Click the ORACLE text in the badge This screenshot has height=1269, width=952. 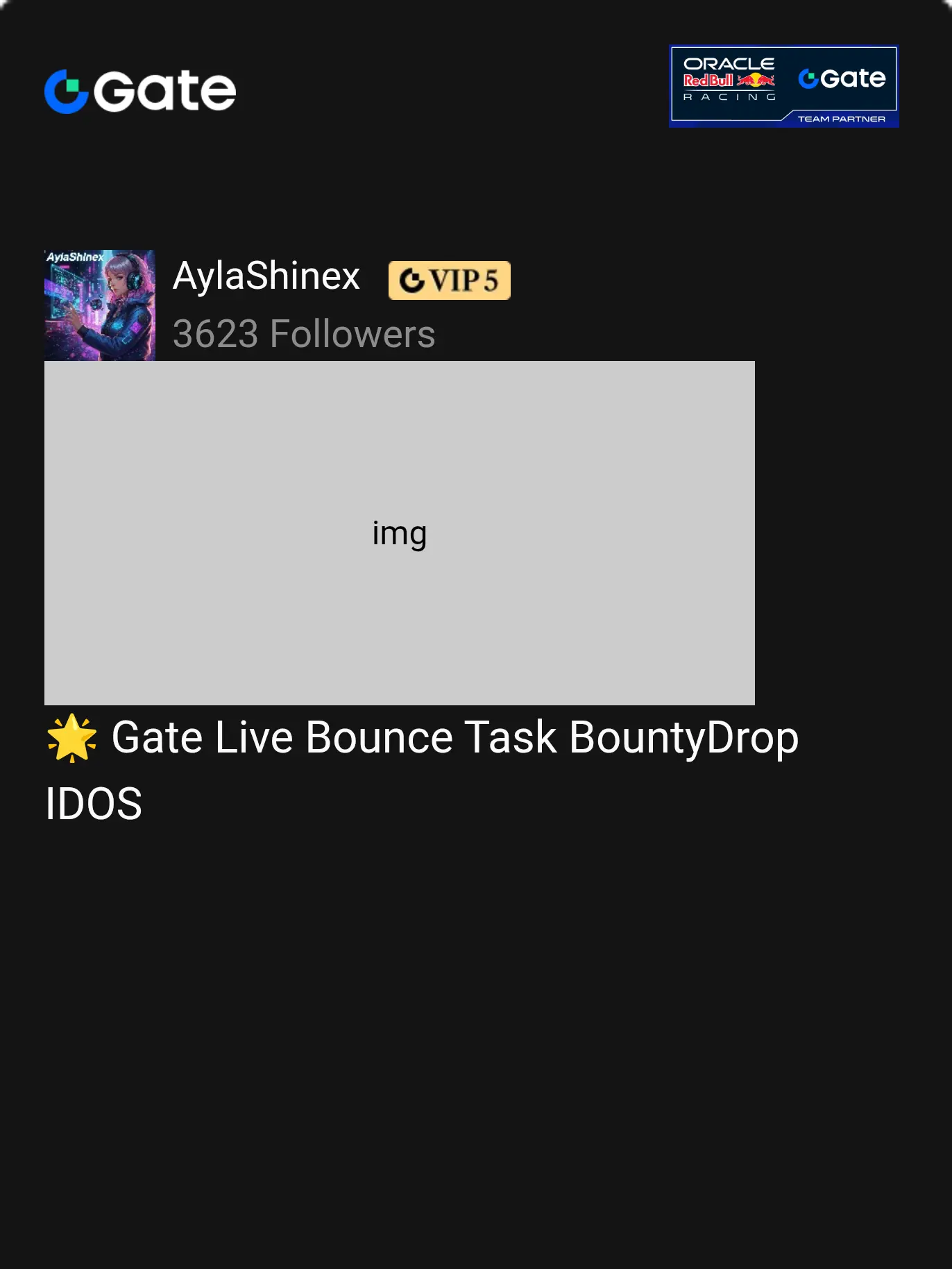729,64
